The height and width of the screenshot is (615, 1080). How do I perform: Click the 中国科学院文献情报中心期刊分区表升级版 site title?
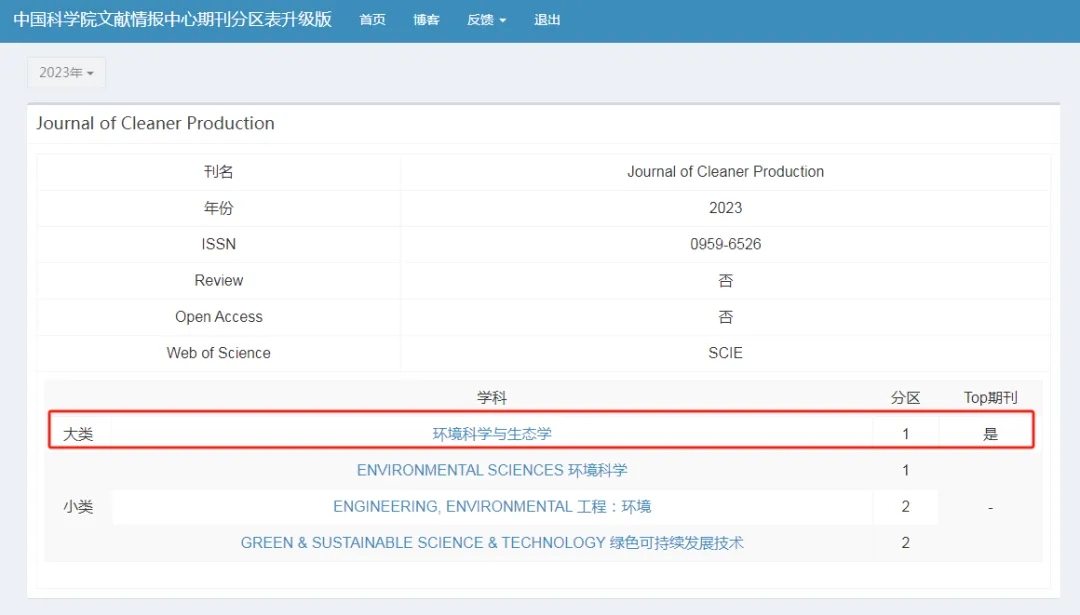(172, 20)
